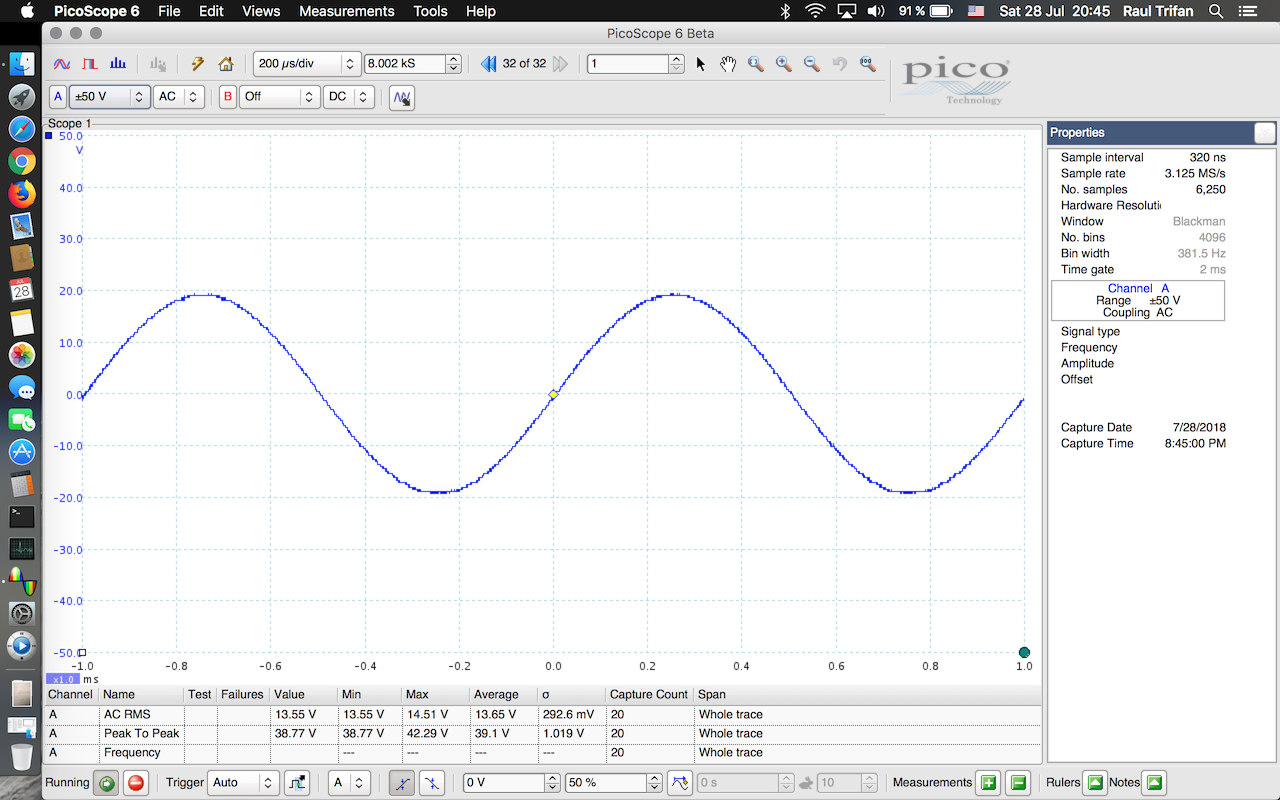Viewport: 1280px width, 800px height.
Task: Open the Measurements menu
Action: [347, 11]
